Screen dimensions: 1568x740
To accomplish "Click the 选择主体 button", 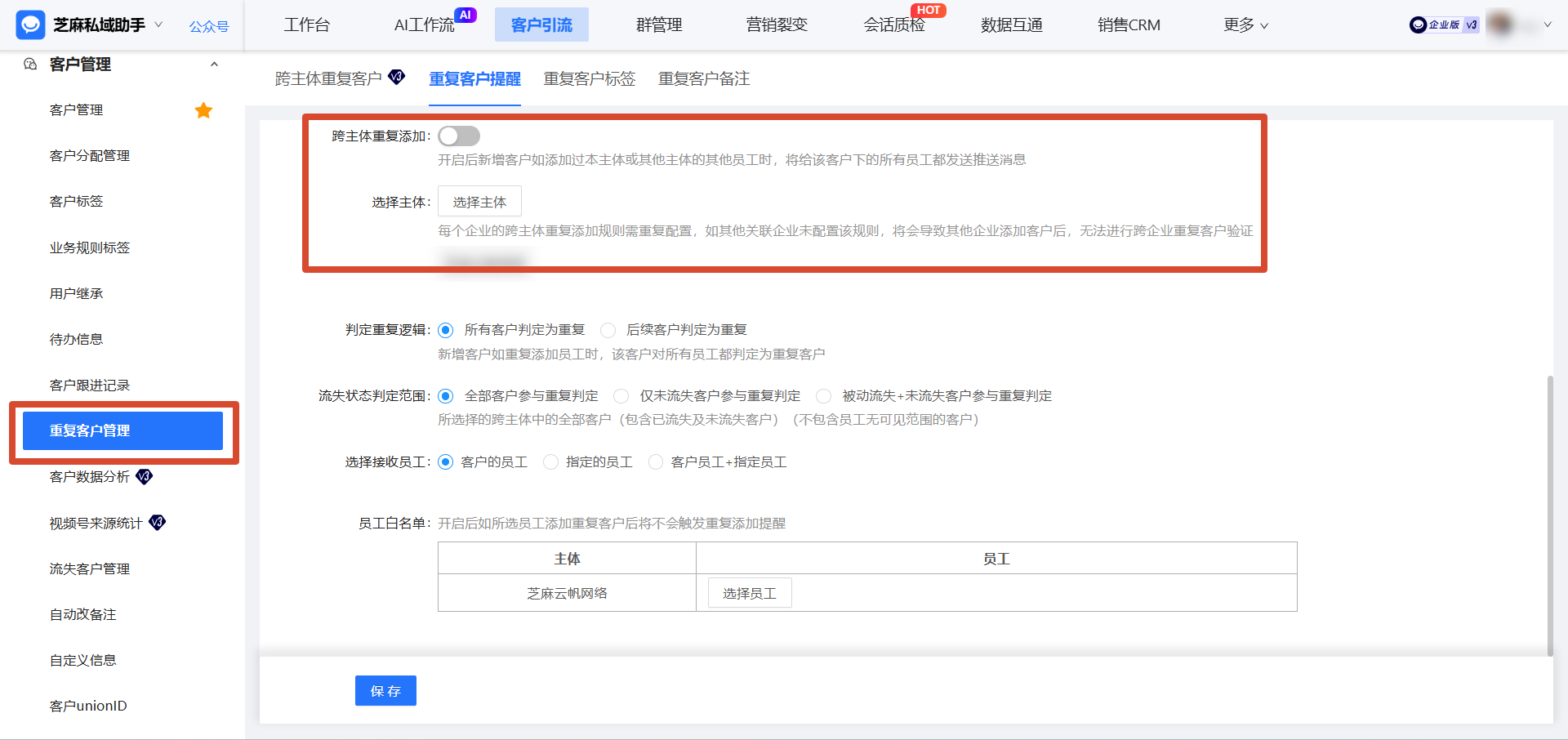I will (x=479, y=202).
